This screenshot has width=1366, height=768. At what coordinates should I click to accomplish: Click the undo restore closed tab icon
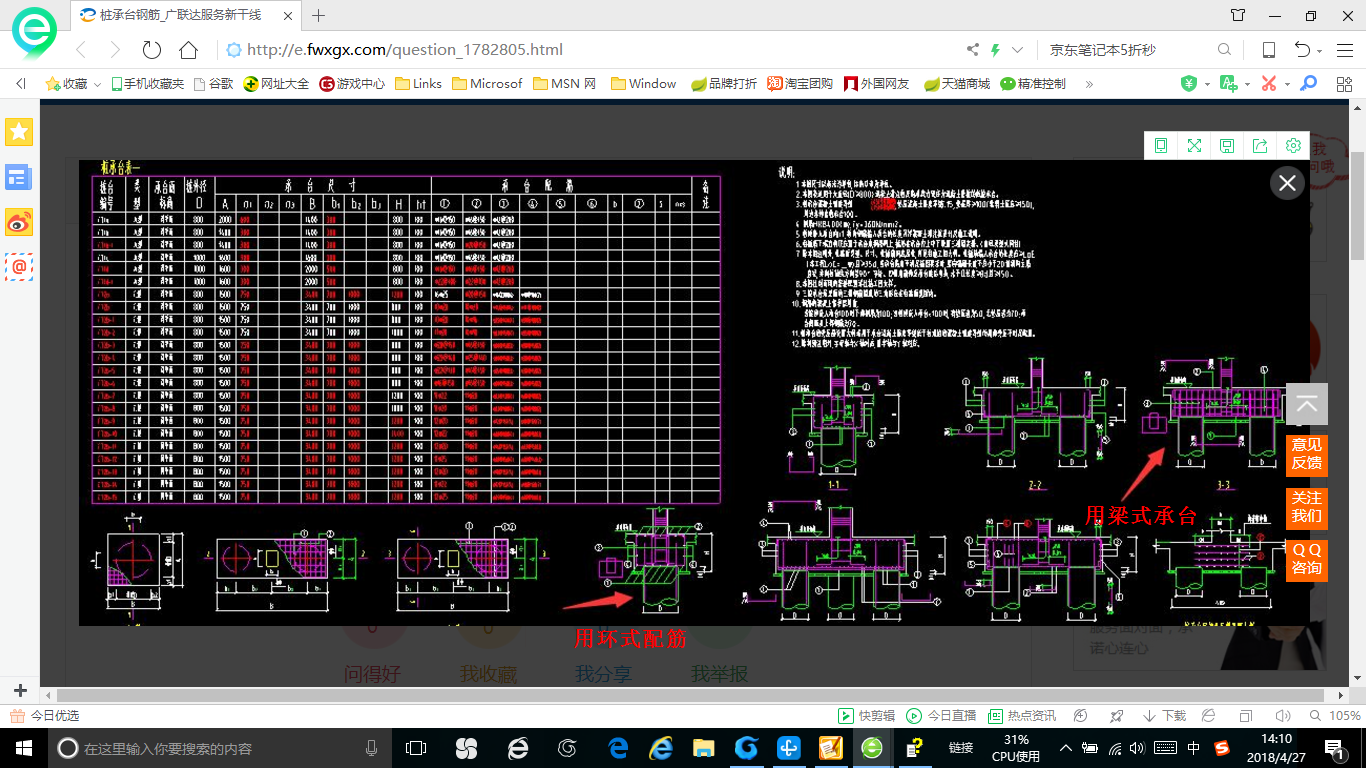[x=1302, y=50]
